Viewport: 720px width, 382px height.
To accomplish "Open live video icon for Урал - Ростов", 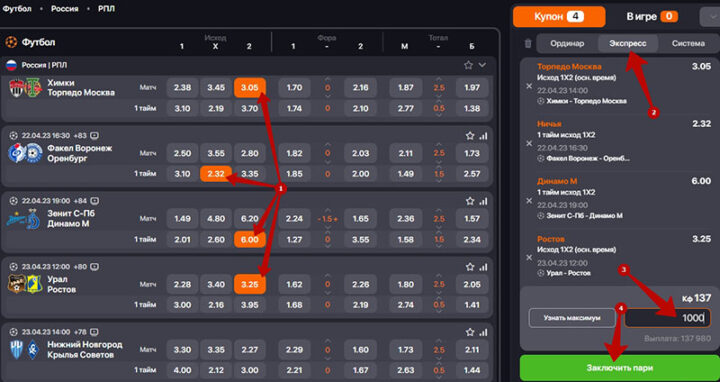I will point(94,266).
